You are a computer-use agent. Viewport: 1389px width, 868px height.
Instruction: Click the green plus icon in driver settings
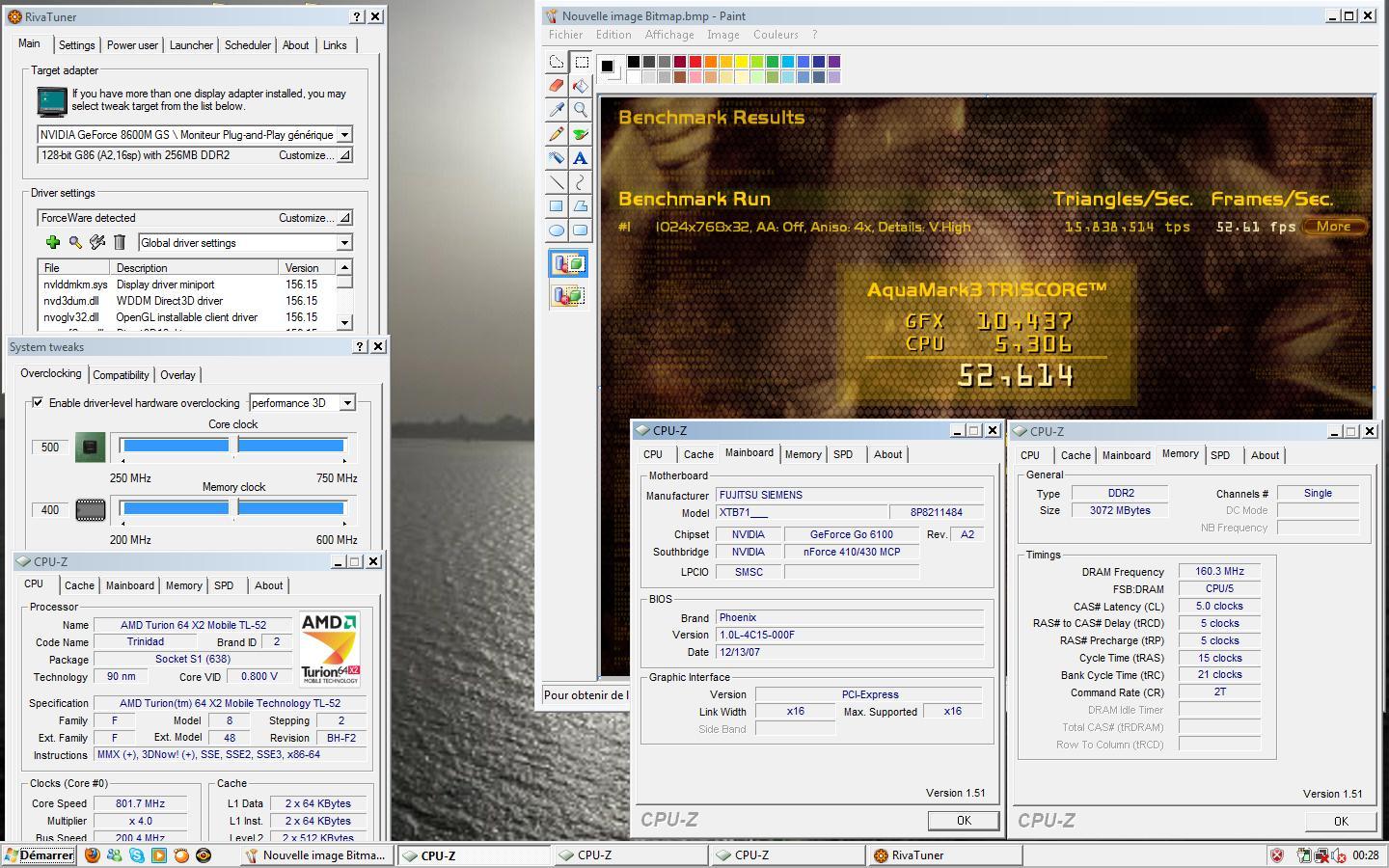coord(53,242)
